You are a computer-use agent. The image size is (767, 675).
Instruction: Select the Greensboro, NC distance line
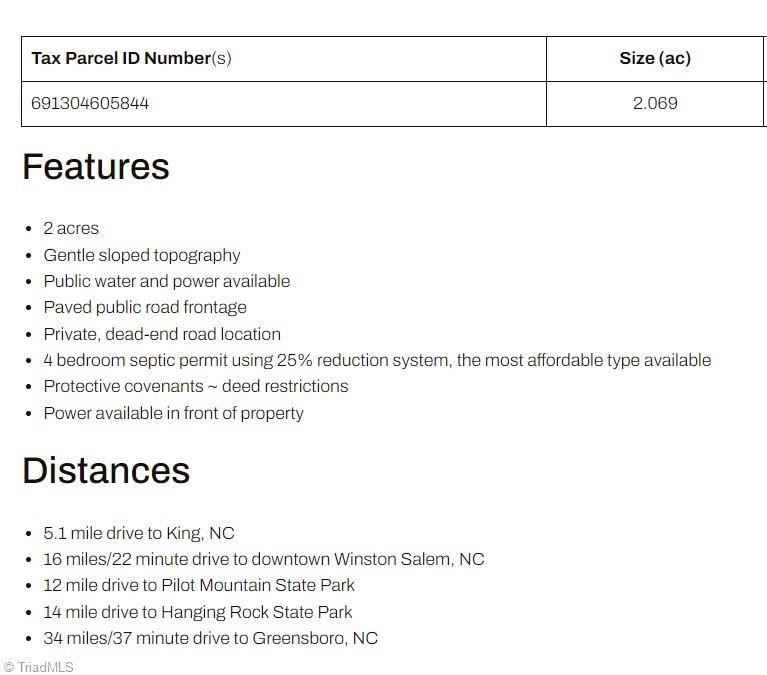(x=210, y=638)
